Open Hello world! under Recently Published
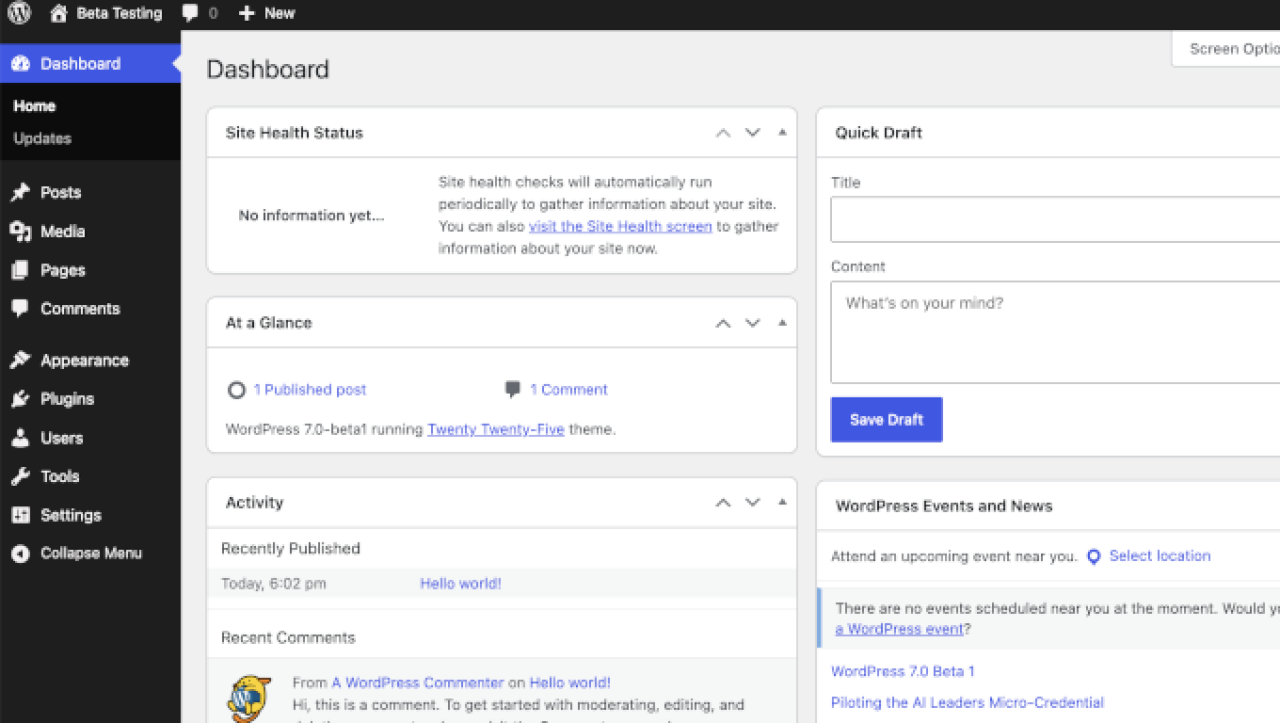Screen dimensions: 1280x723 pyautogui.click(x=460, y=584)
